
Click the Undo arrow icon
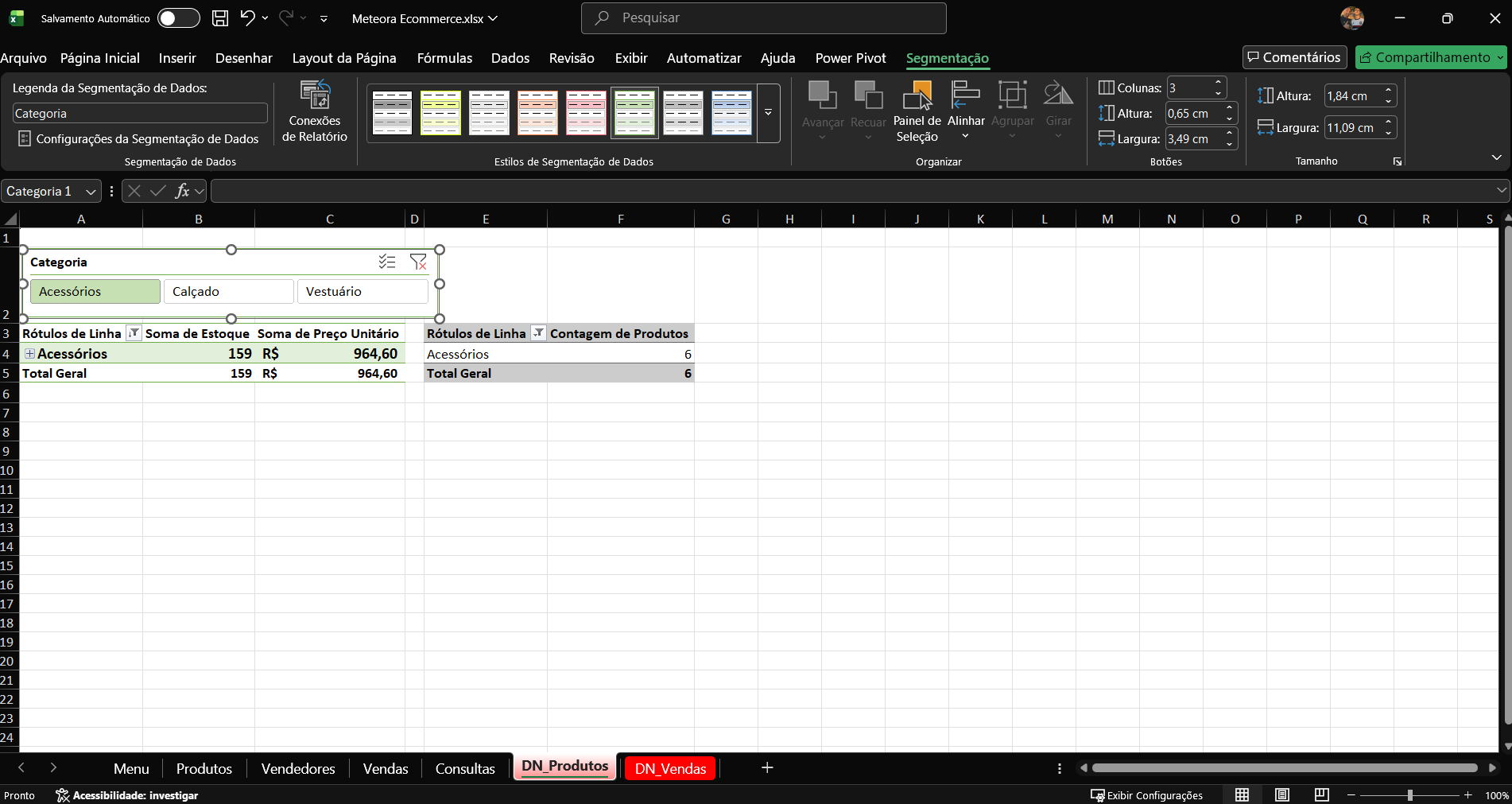pyautogui.click(x=247, y=18)
